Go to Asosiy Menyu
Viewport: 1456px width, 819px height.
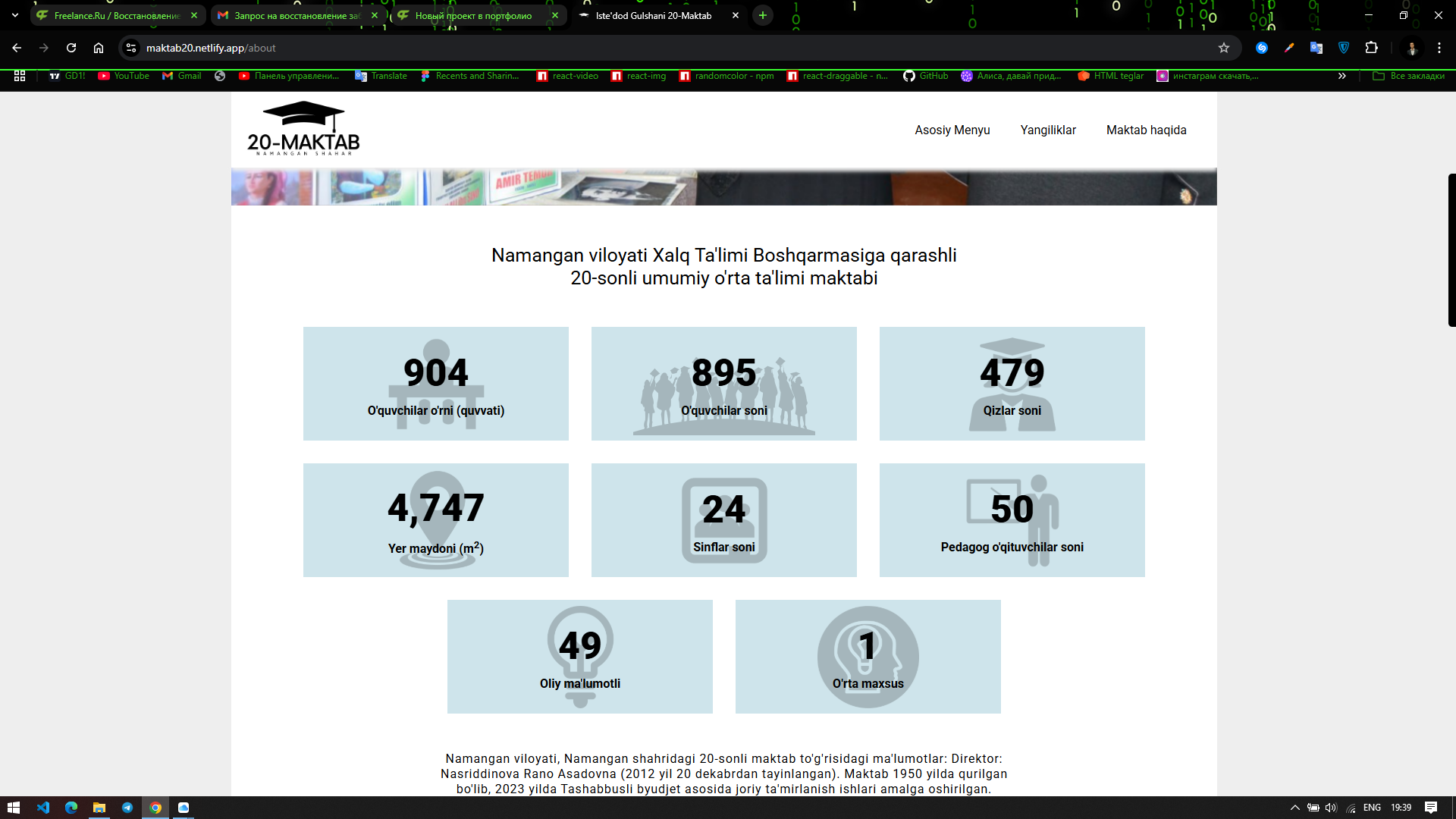pos(952,130)
